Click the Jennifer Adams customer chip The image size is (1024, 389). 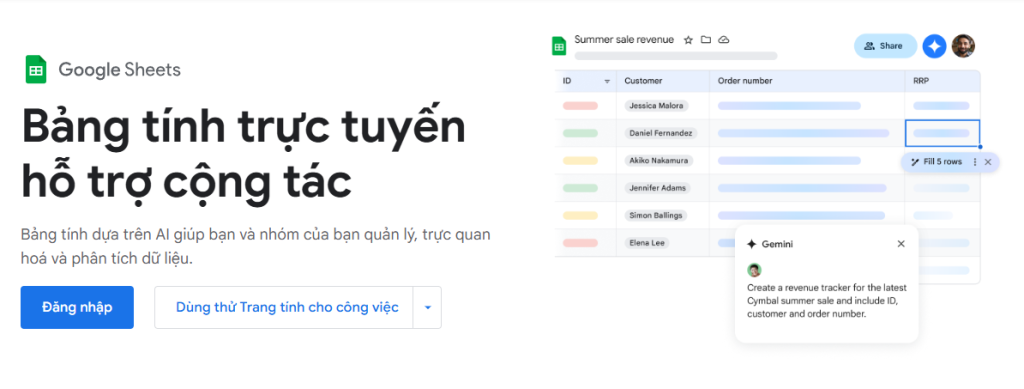point(658,188)
